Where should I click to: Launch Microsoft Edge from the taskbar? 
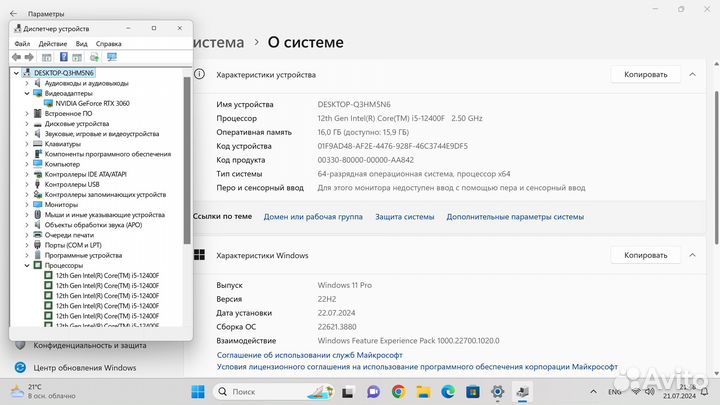tap(448, 392)
